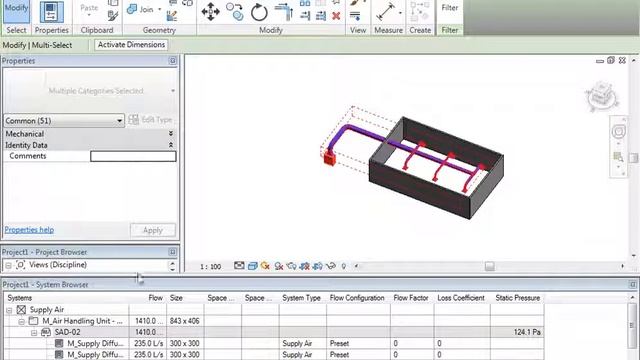Click the Linework tool in View panel
The height and width of the screenshot is (360, 640).
(x=355, y=16)
